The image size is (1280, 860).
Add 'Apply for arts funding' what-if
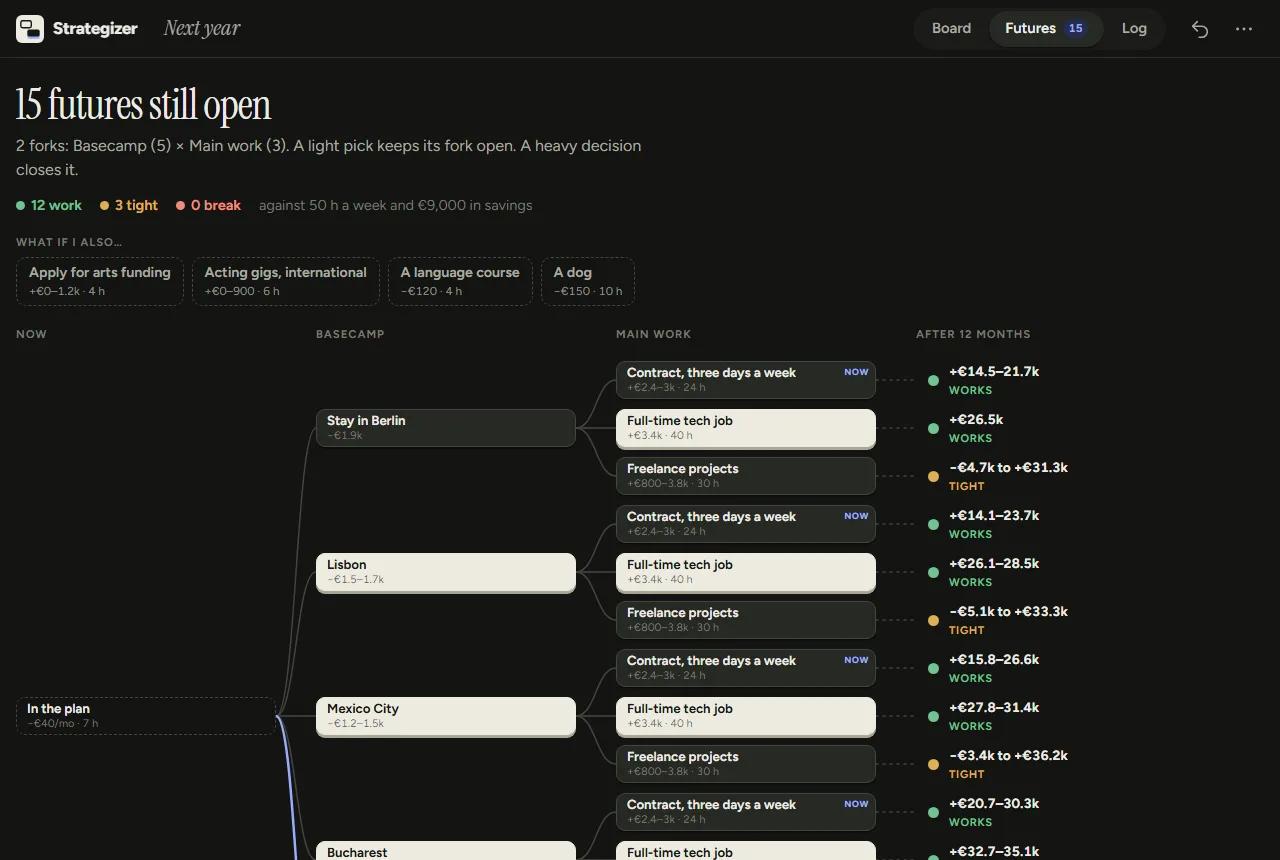100,281
